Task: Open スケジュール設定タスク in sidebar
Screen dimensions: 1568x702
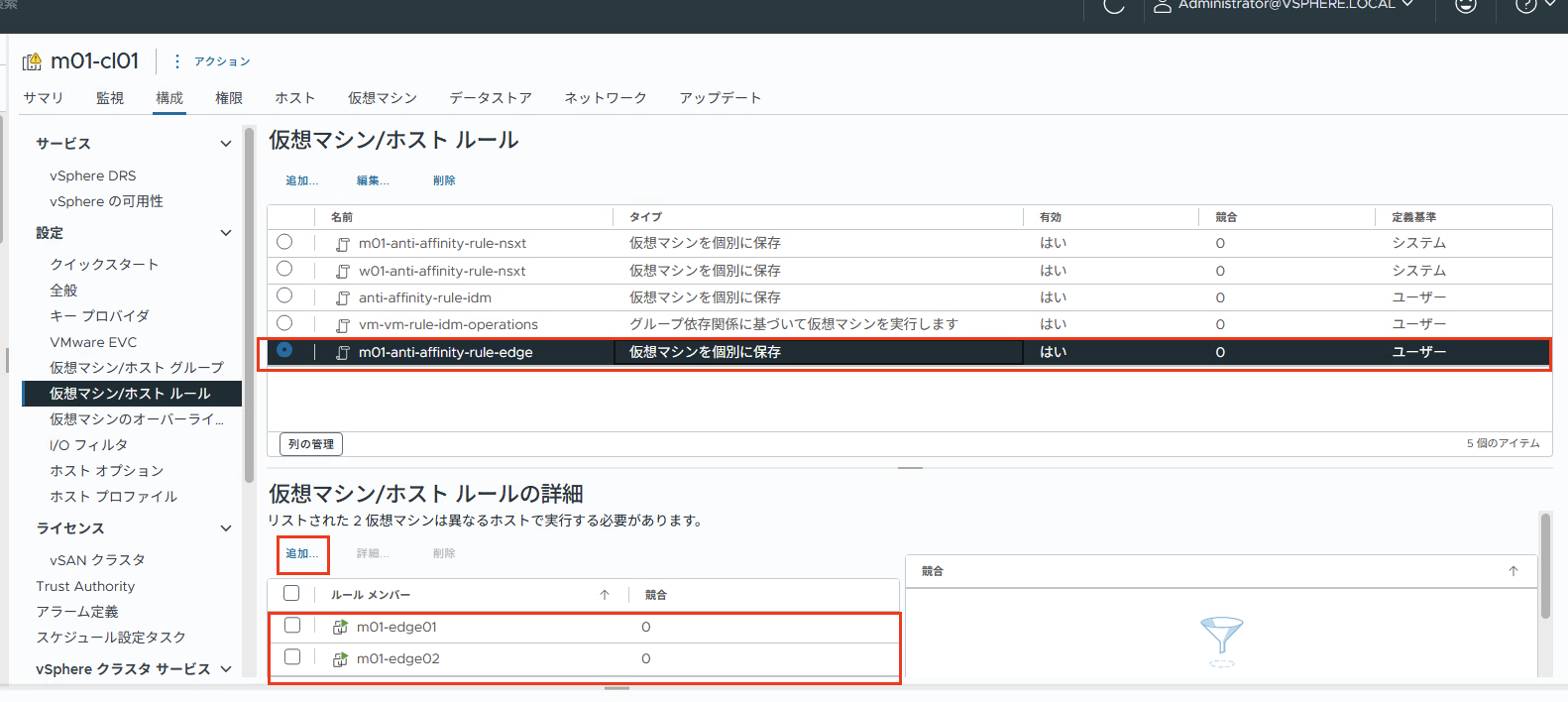Action: pyautogui.click(x=111, y=638)
